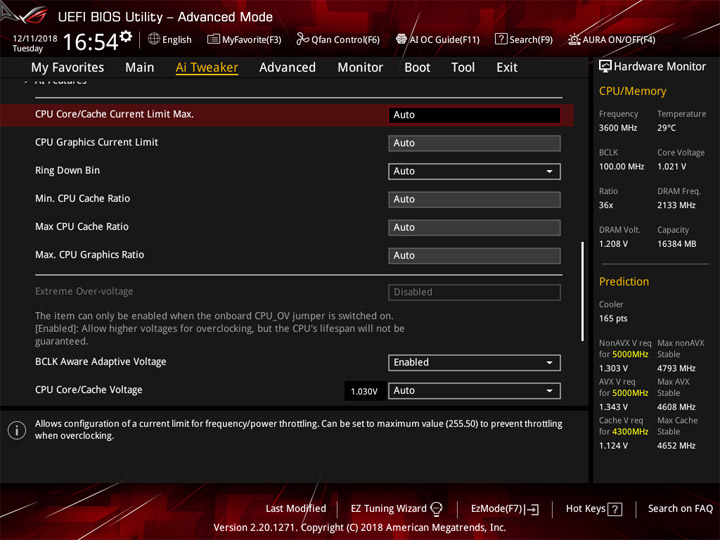
Task: Select the Max CPU Cache Ratio label
Action: point(82,226)
